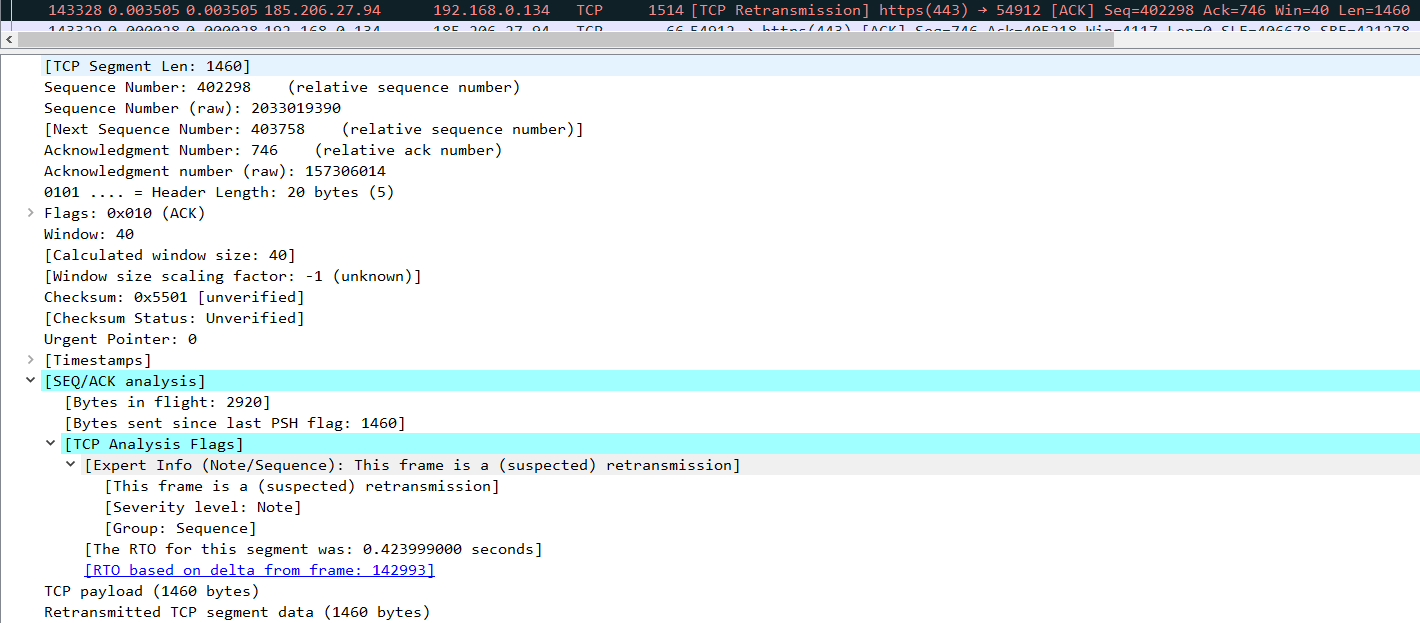Open the RTO based on delta from frame link
The width and height of the screenshot is (1420, 623).
(259, 570)
